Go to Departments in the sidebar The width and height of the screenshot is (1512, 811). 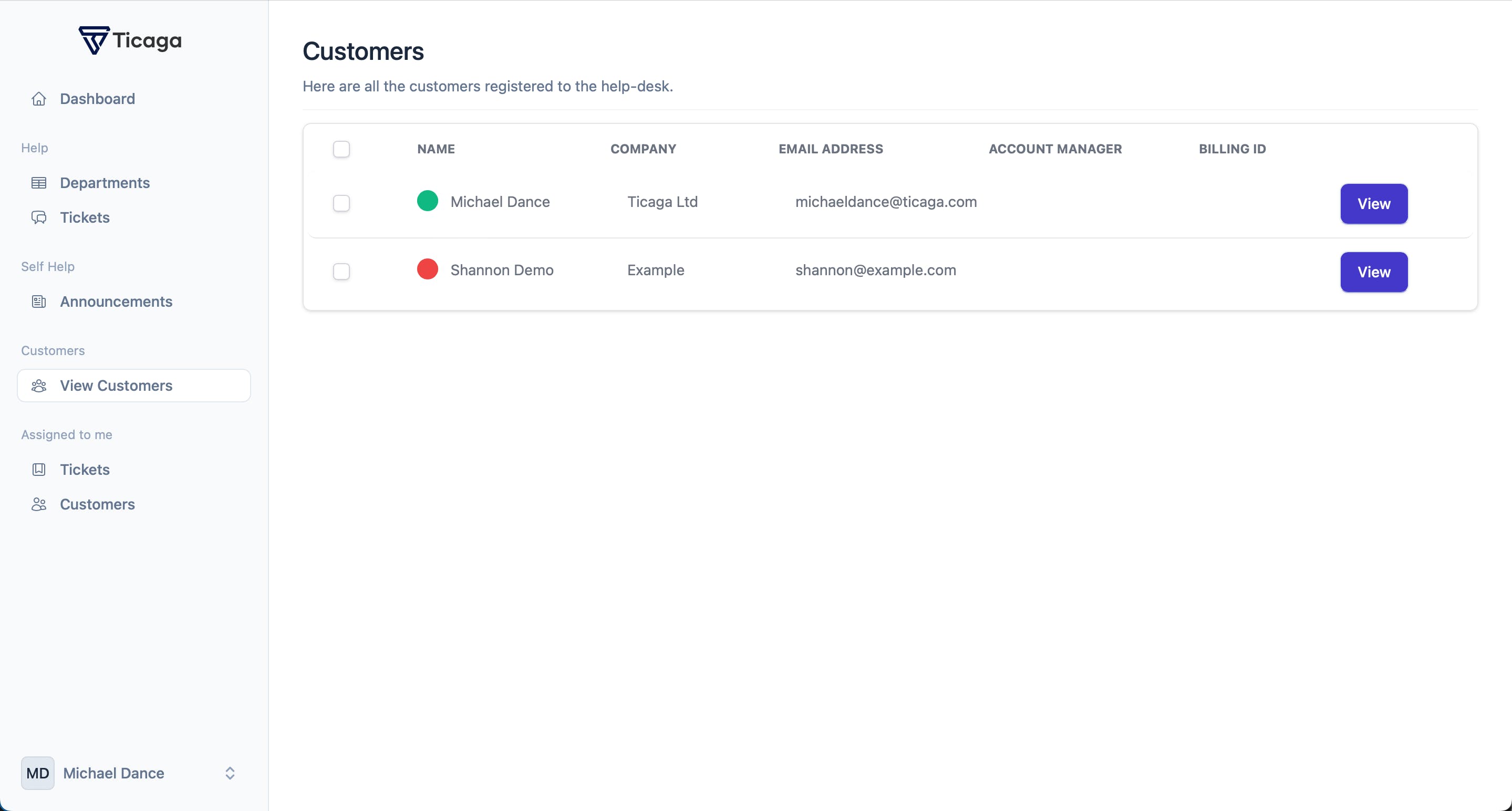(x=105, y=183)
